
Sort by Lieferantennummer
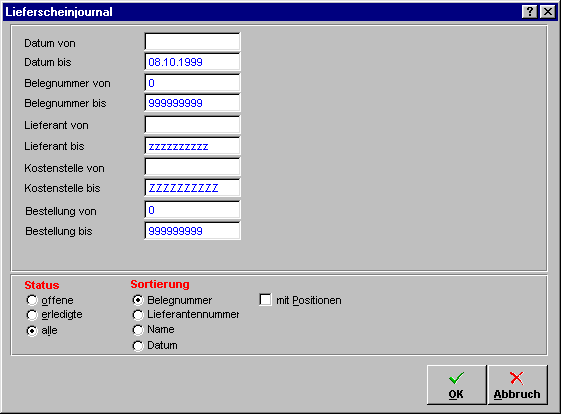(138, 315)
